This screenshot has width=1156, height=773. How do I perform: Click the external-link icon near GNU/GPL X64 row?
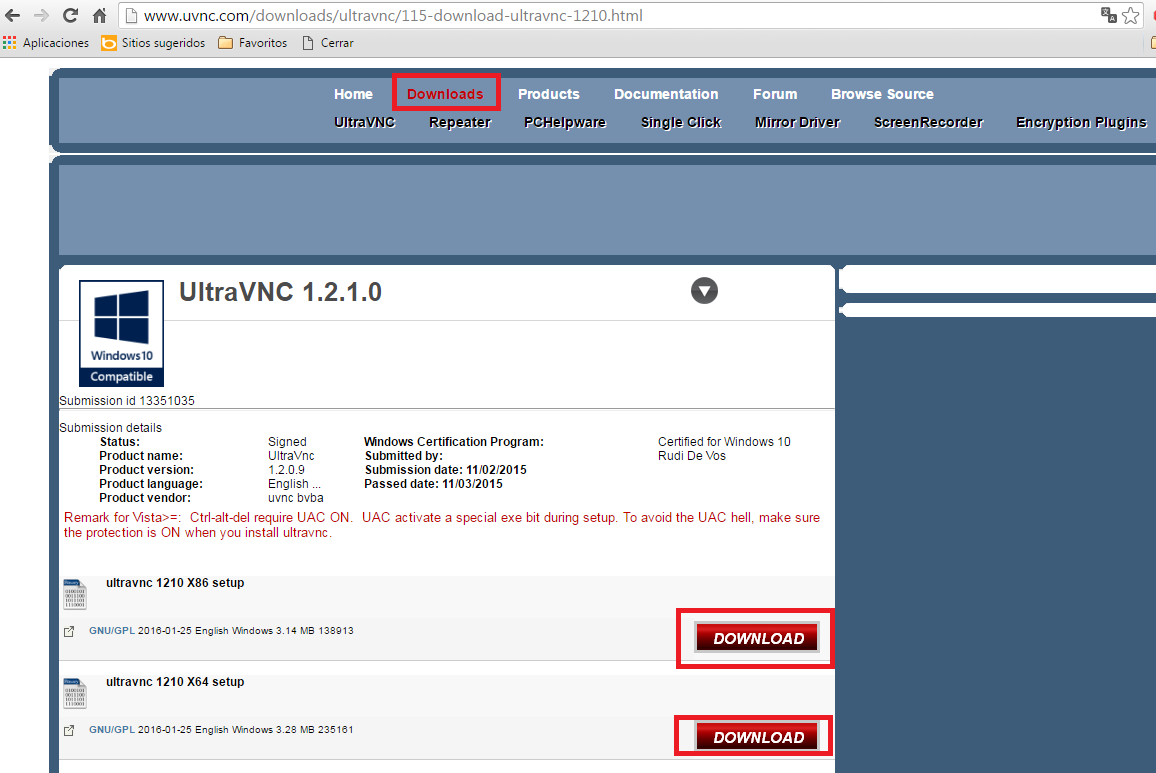coord(68,729)
